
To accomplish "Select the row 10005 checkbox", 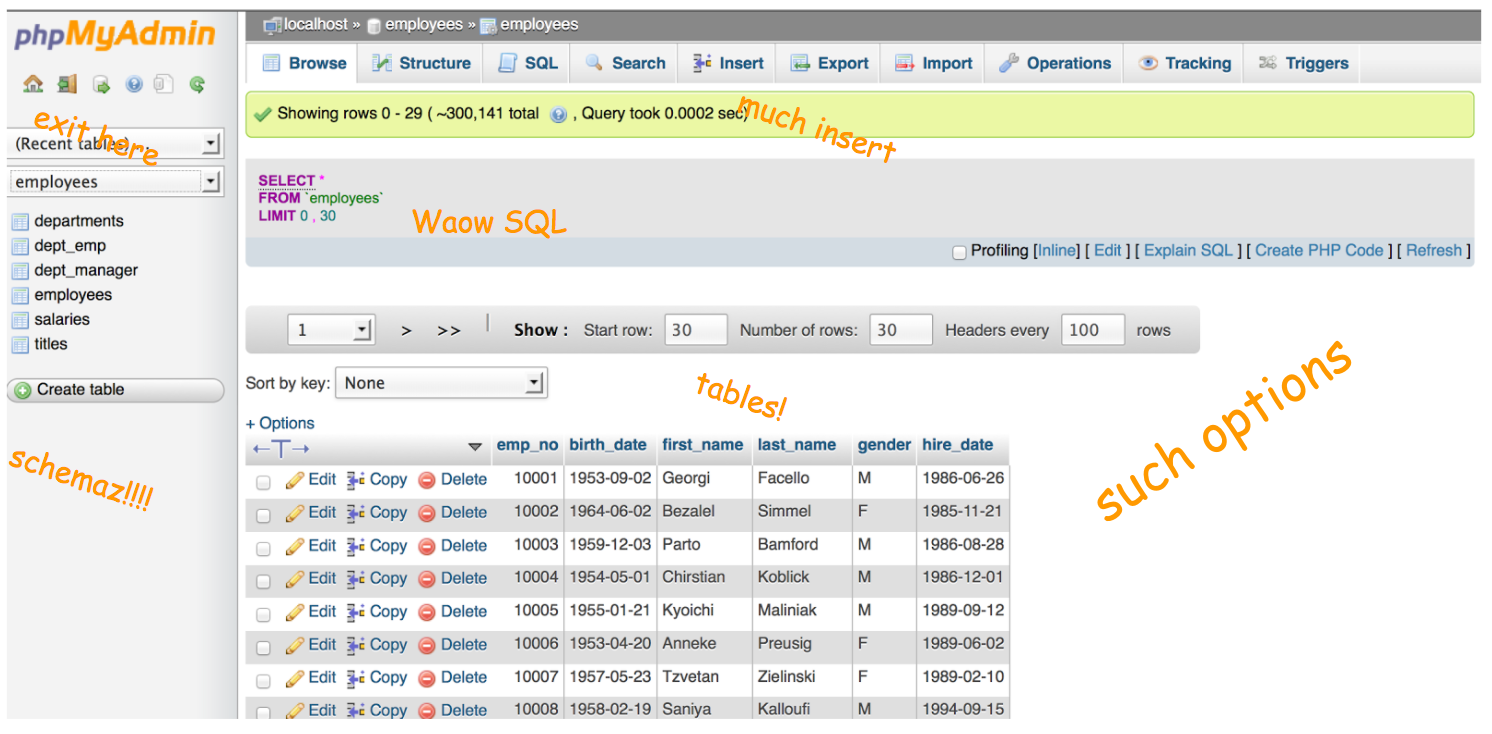I will pos(263,614).
